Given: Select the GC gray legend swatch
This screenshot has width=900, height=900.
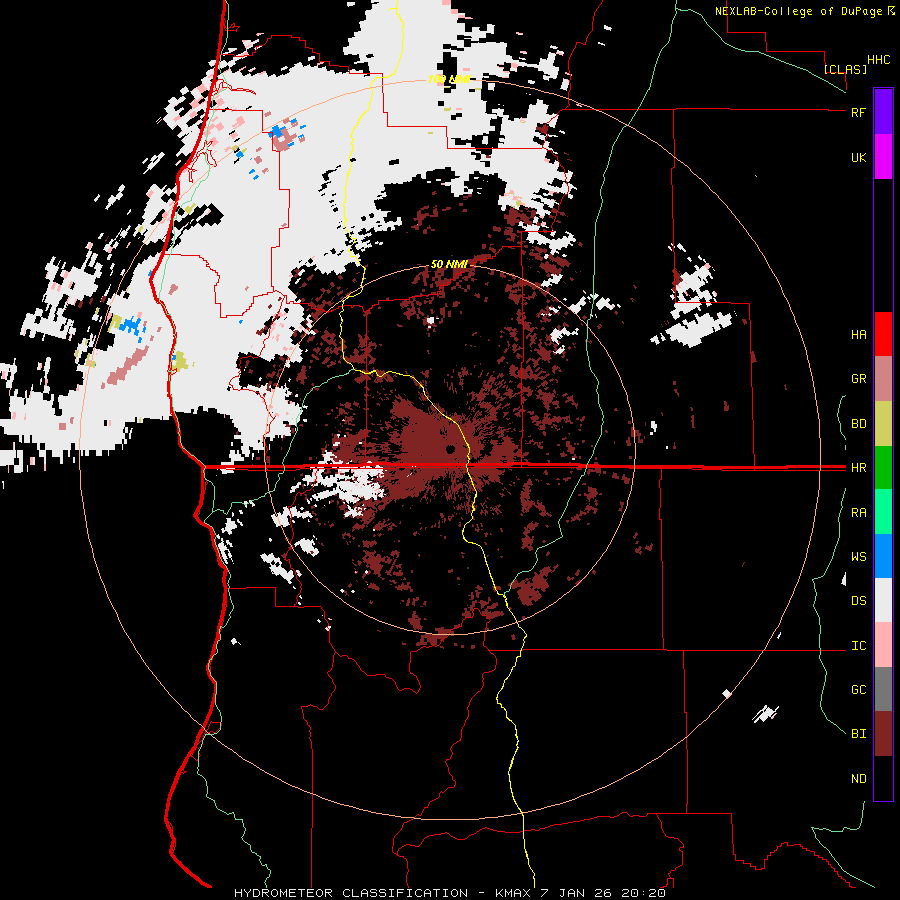Looking at the screenshot, I should tap(883, 689).
